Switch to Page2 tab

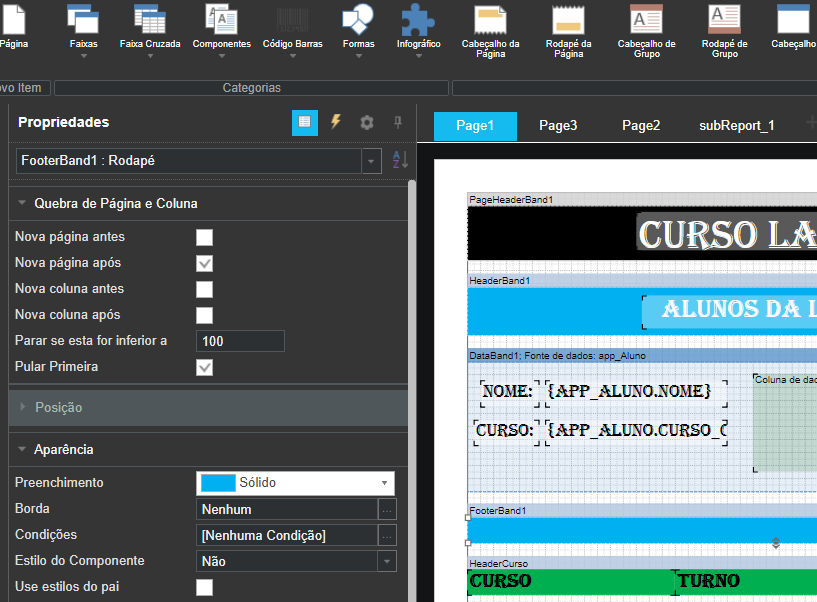coord(641,126)
